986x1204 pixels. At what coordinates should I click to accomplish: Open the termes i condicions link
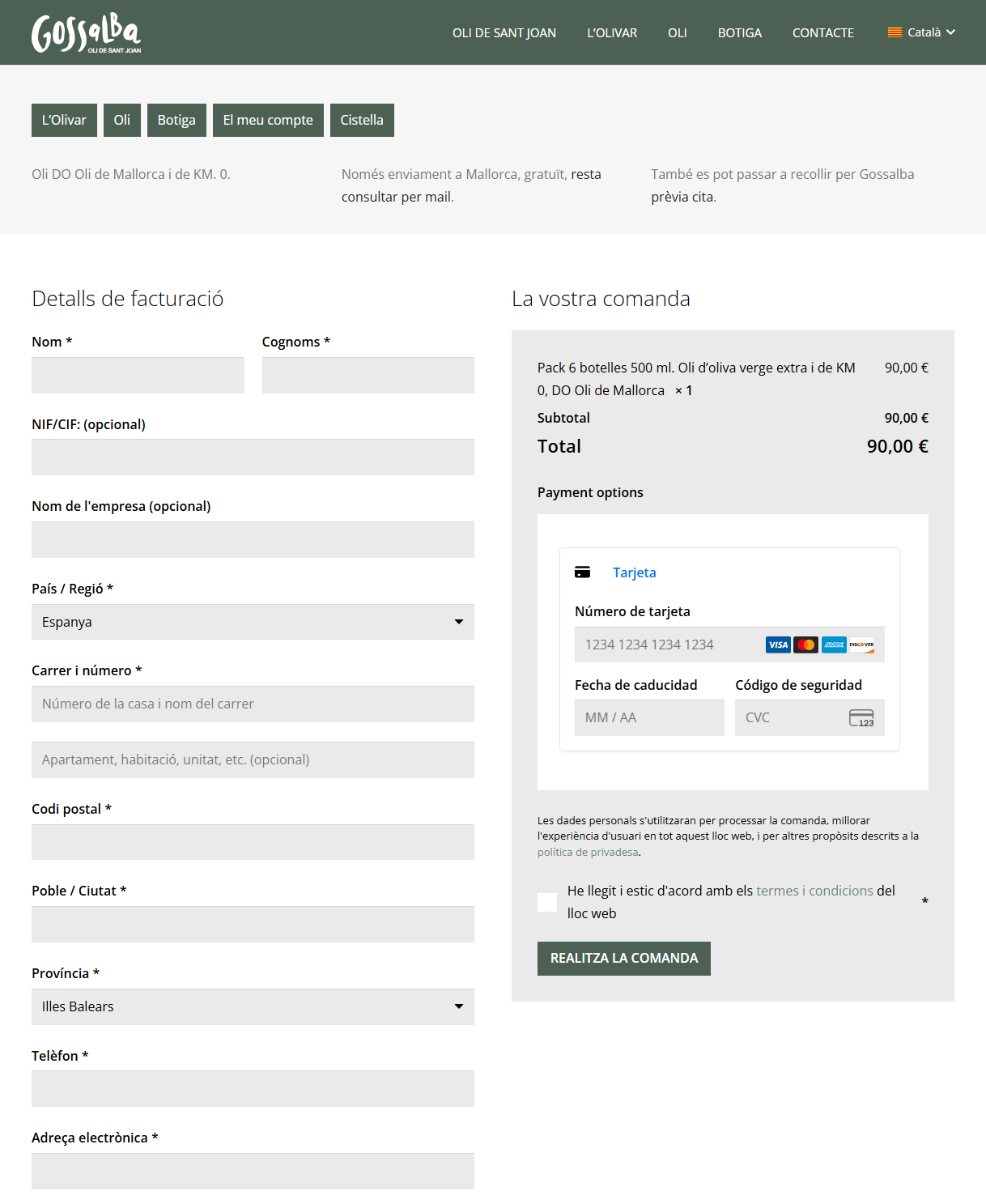pos(814,891)
